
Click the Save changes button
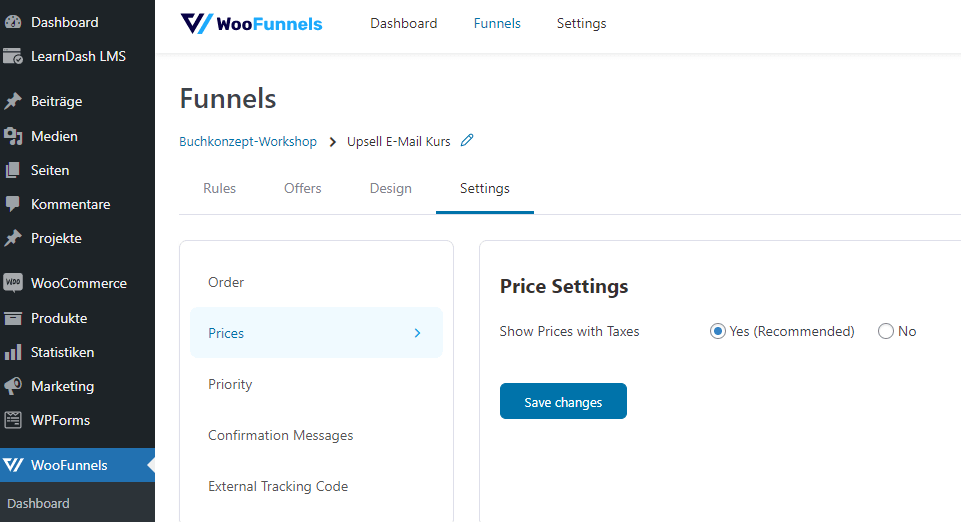click(563, 402)
